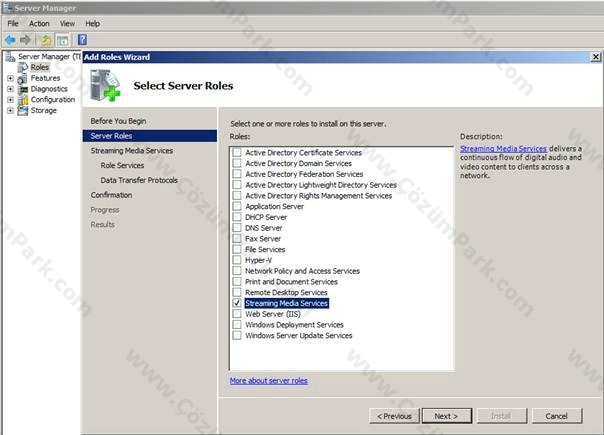Check Web Server (IIS) role
Screen dimensions: 604x435
[x=237, y=314]
